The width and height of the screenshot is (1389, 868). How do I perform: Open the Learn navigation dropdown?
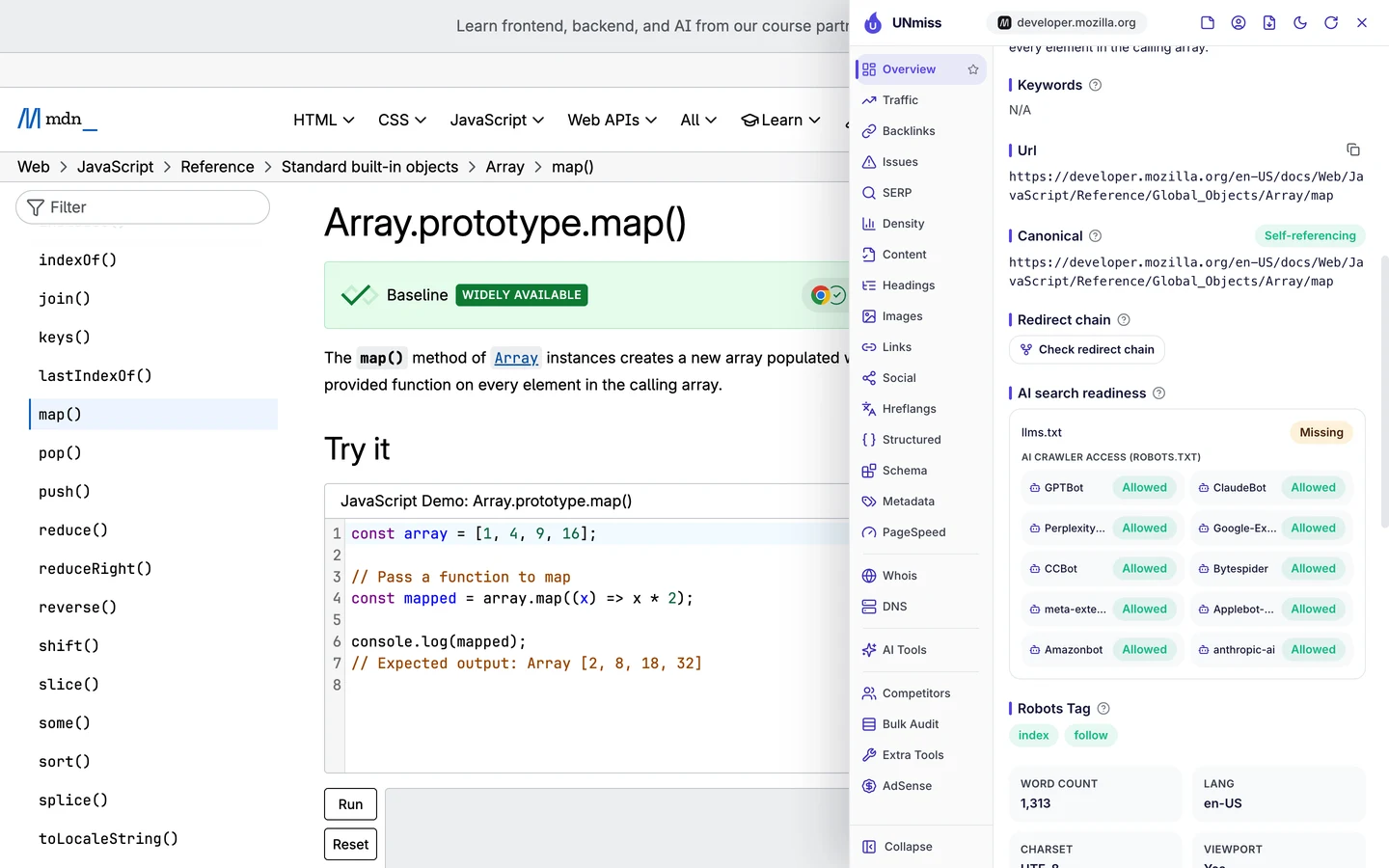780,120
